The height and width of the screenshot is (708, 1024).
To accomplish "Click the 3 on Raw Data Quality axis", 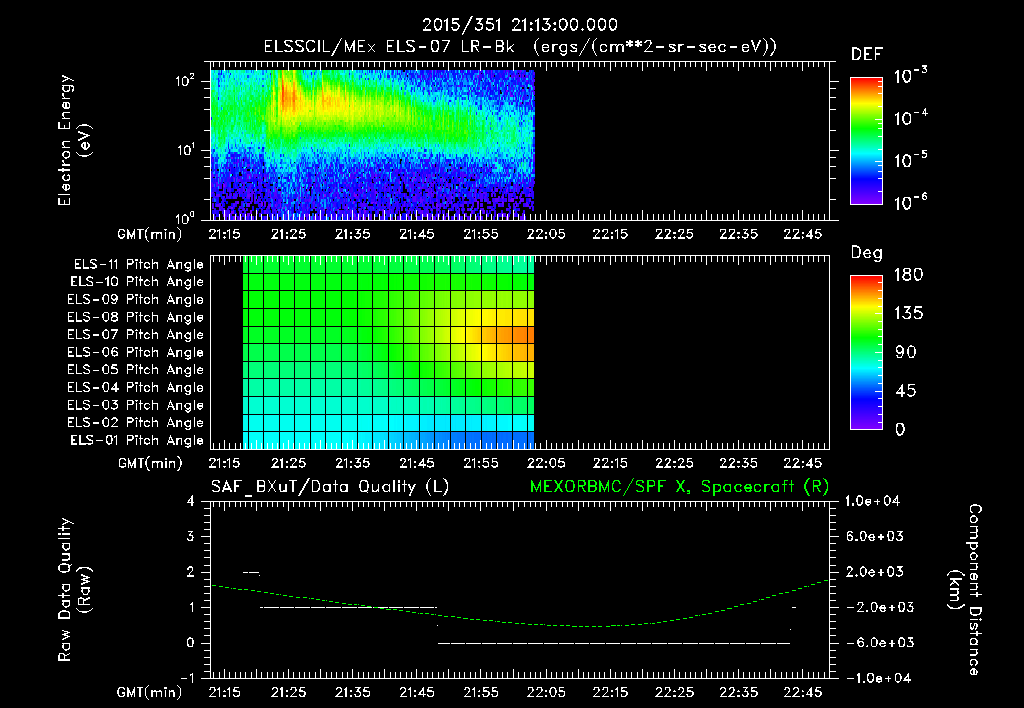I will [x=191, y=536].
